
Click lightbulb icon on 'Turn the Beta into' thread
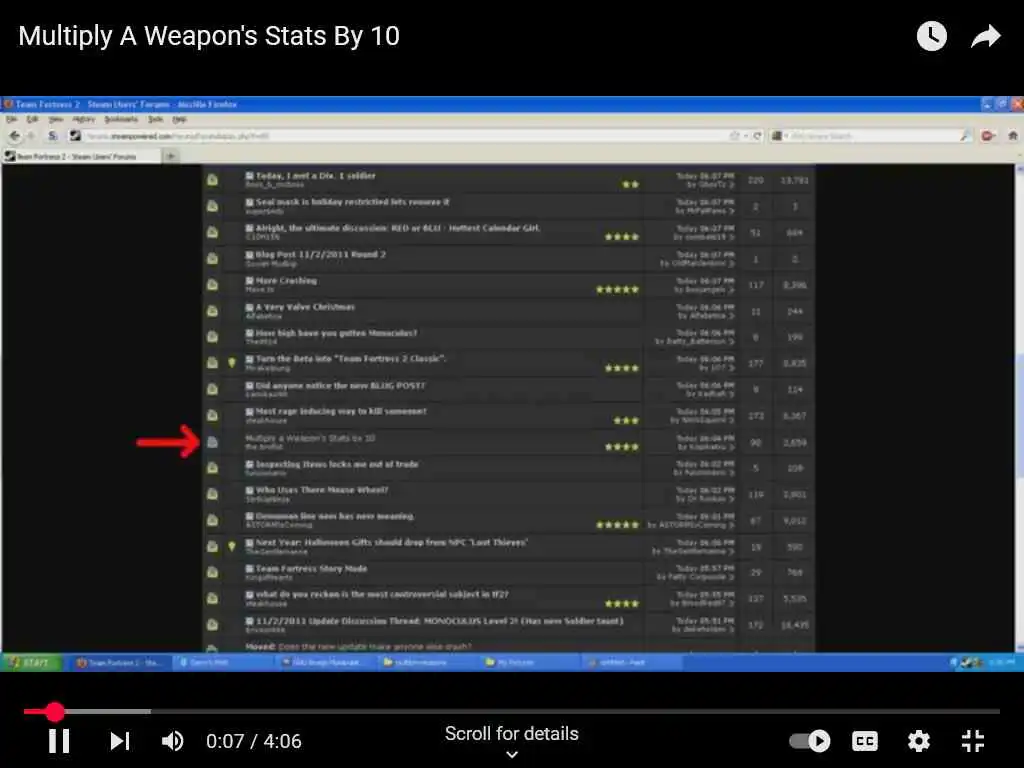(x=231, y=362)
